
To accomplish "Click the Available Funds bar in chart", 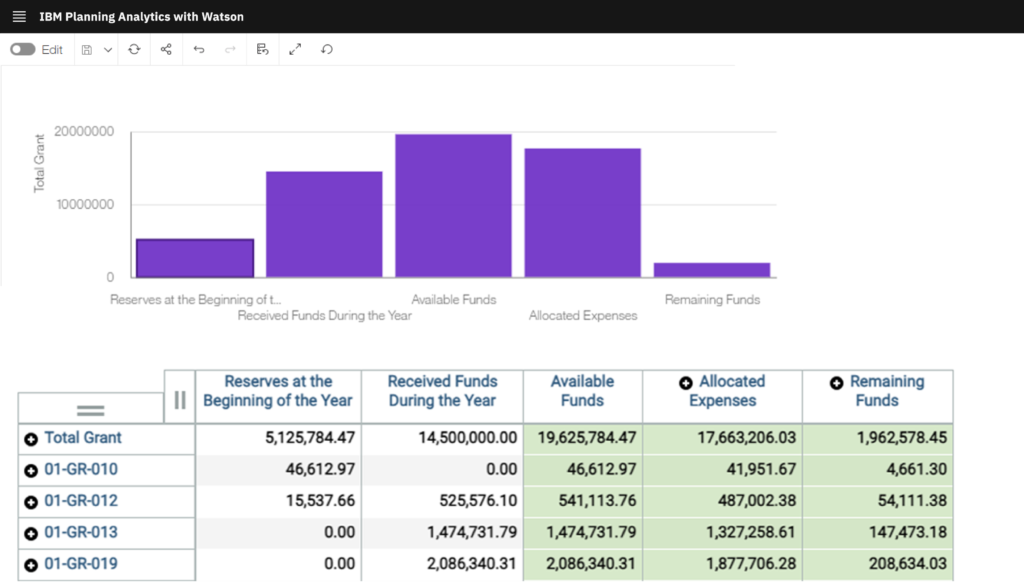I will pyautogui.click(x=453, y=205).
